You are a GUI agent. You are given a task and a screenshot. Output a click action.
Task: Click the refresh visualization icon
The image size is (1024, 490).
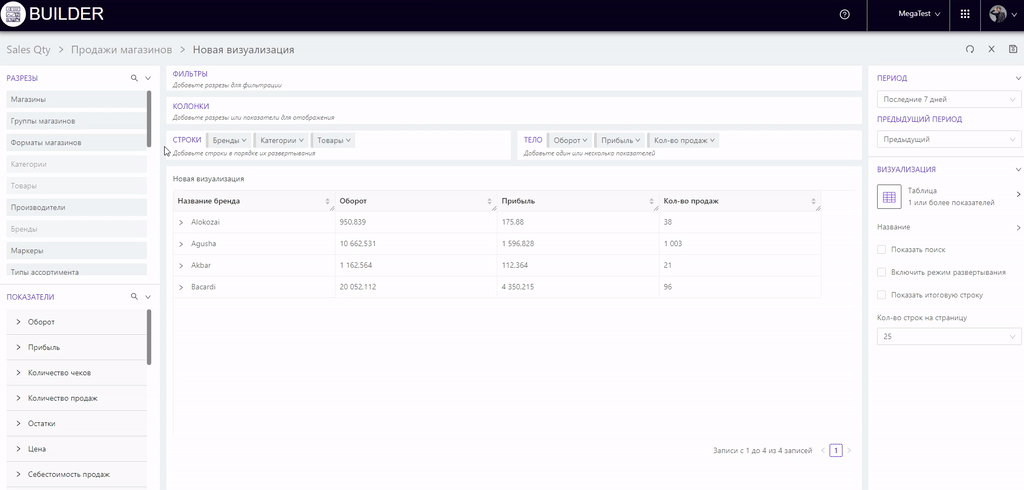tap(969, 49)
